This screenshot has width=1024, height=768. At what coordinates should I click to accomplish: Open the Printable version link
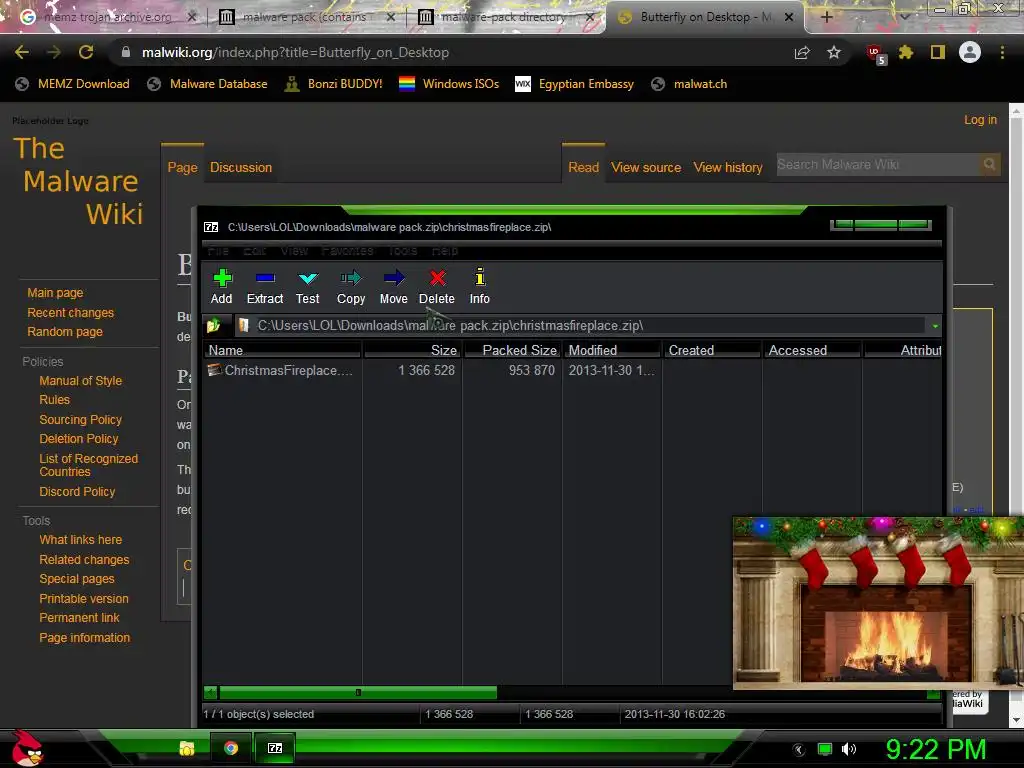[84, 599]
